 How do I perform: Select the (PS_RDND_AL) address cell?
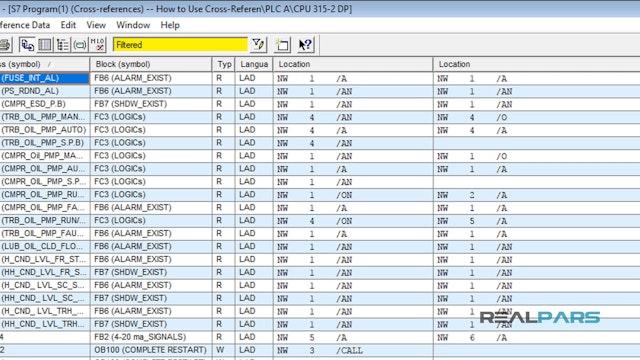pos(44,91)
